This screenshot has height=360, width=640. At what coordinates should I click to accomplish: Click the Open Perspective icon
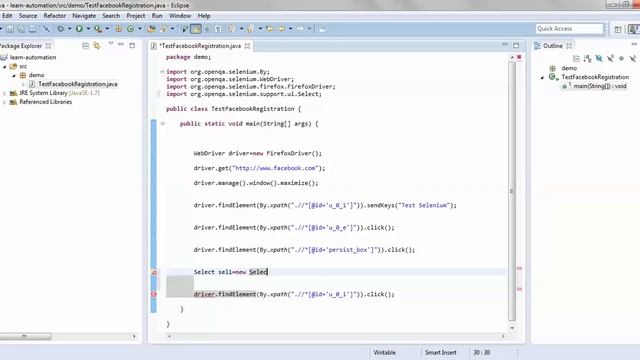tap(618, 29)
